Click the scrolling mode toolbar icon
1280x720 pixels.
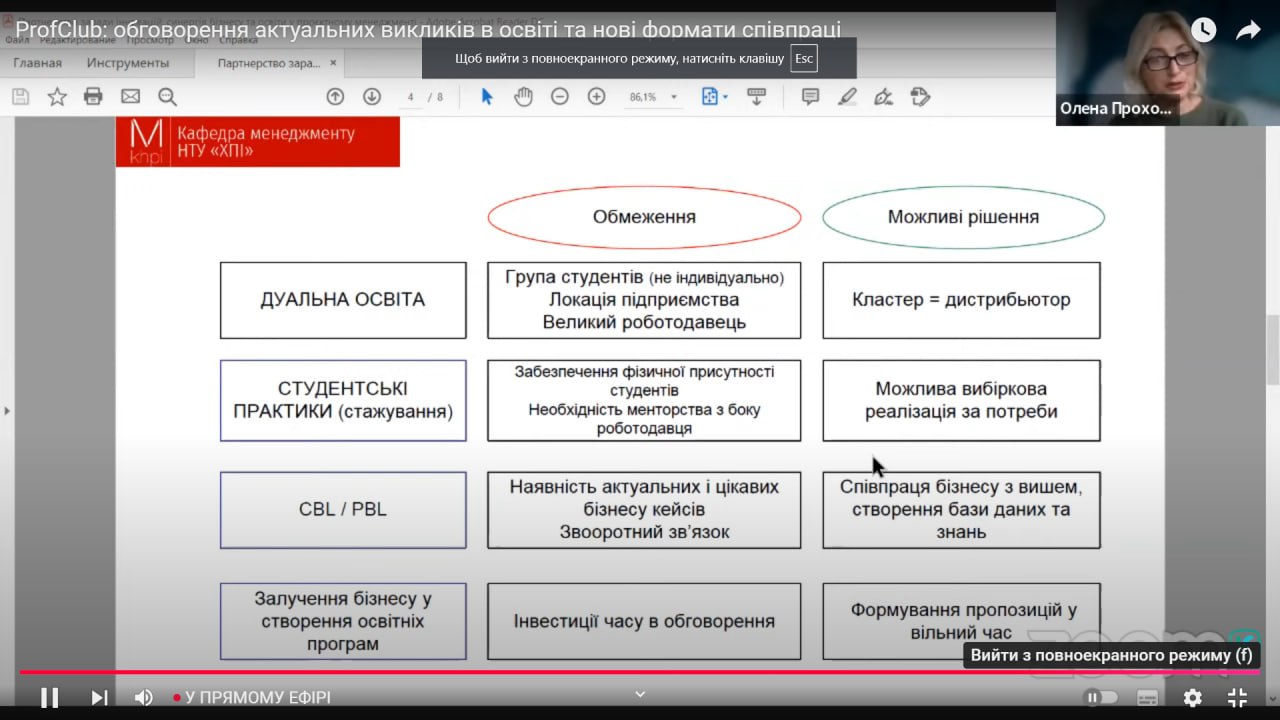[x=756, y=97]
